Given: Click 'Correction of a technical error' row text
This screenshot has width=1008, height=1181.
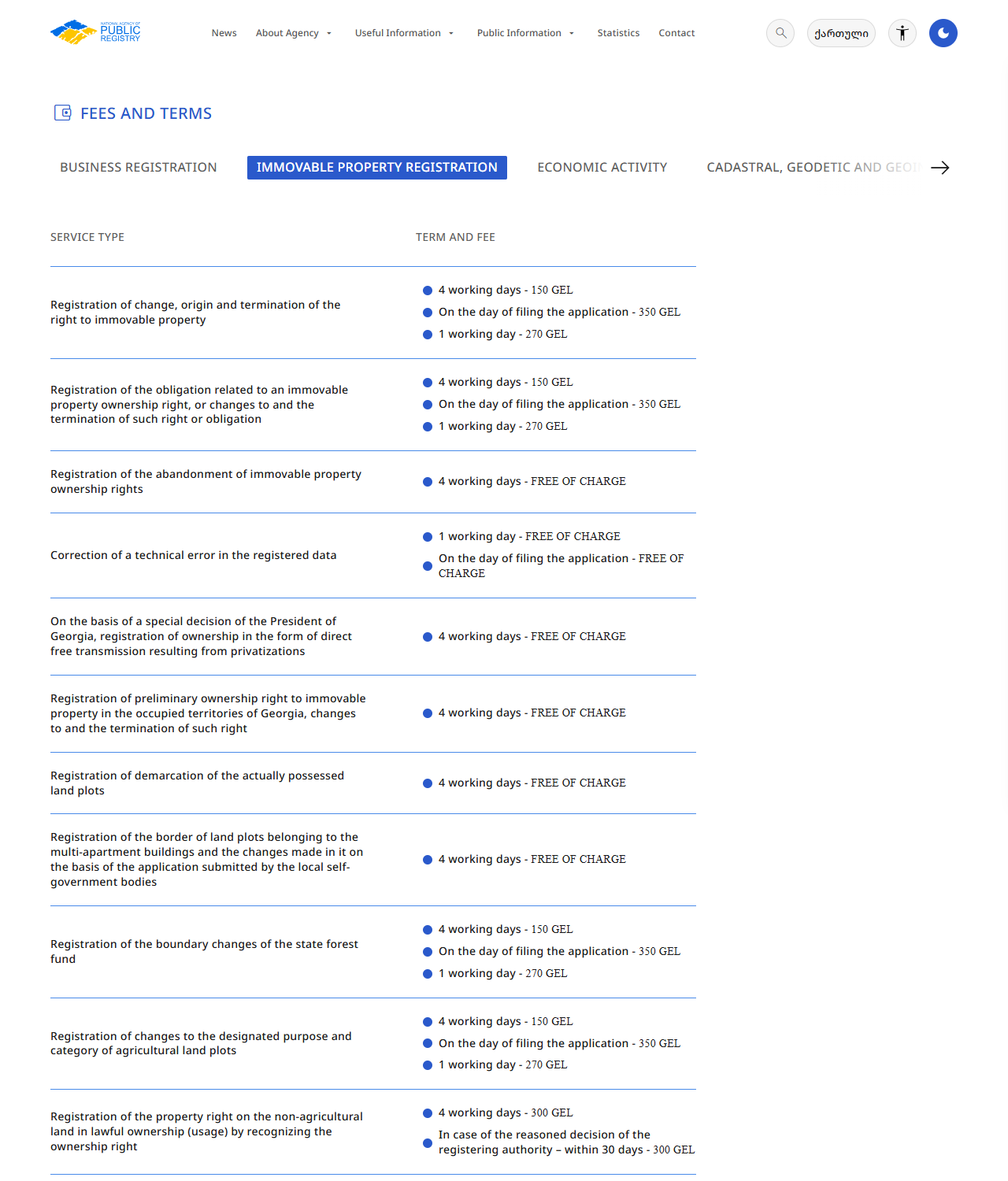Looking at the screenshot, I should click(194, 555).
